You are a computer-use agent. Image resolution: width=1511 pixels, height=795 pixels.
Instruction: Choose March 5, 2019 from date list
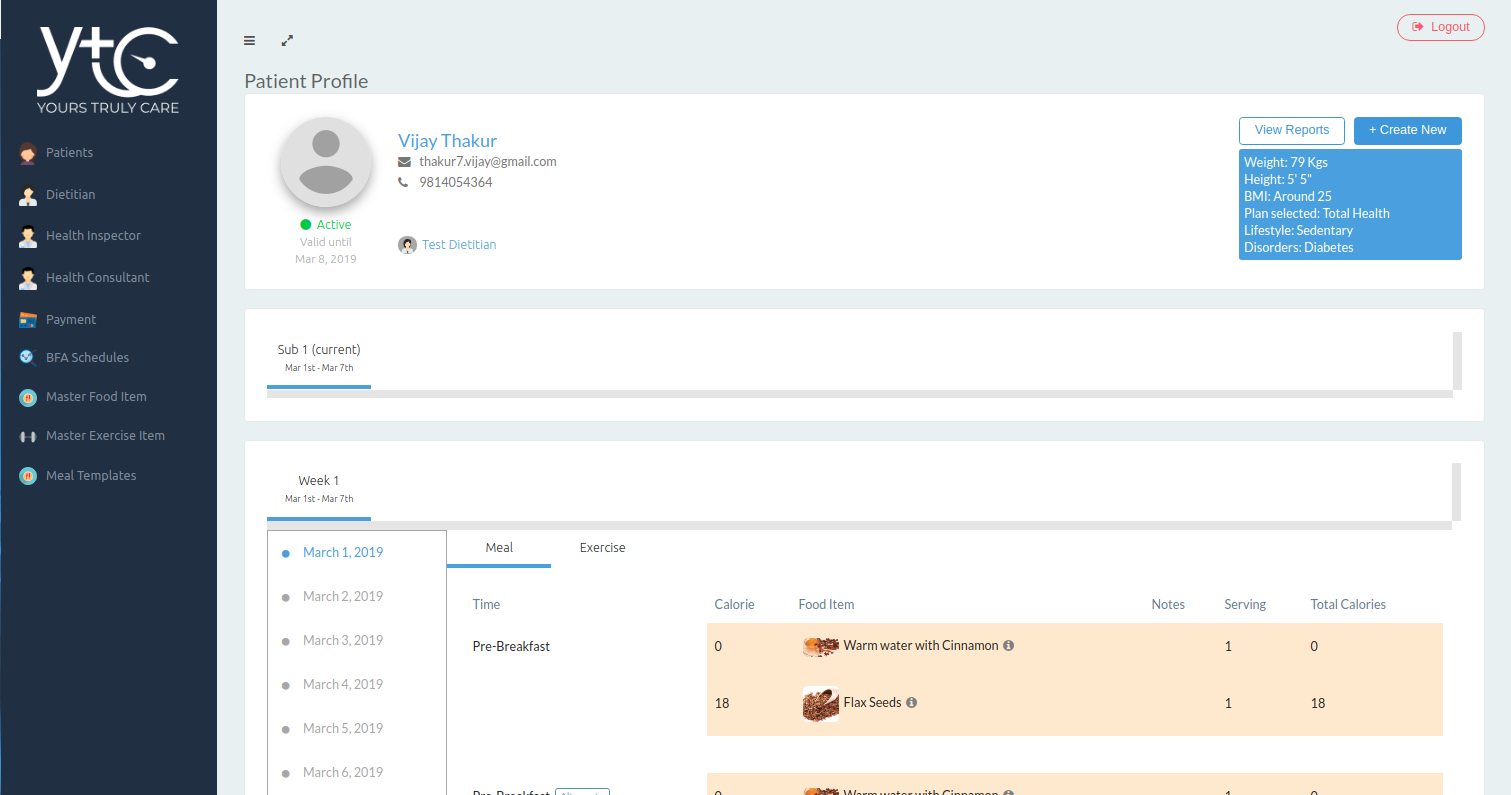tap(342, 729)
